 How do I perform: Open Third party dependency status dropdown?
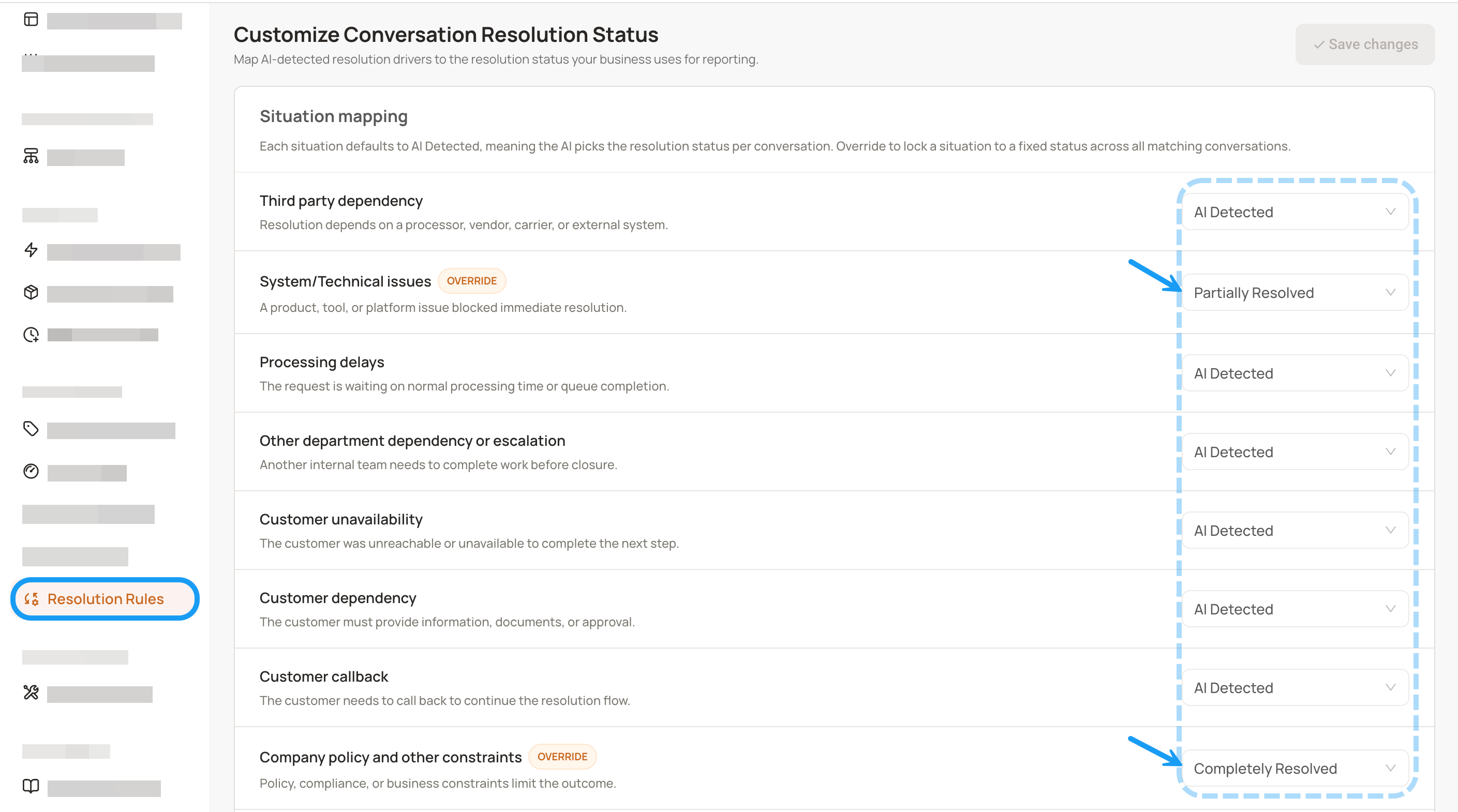(1295, 212)
